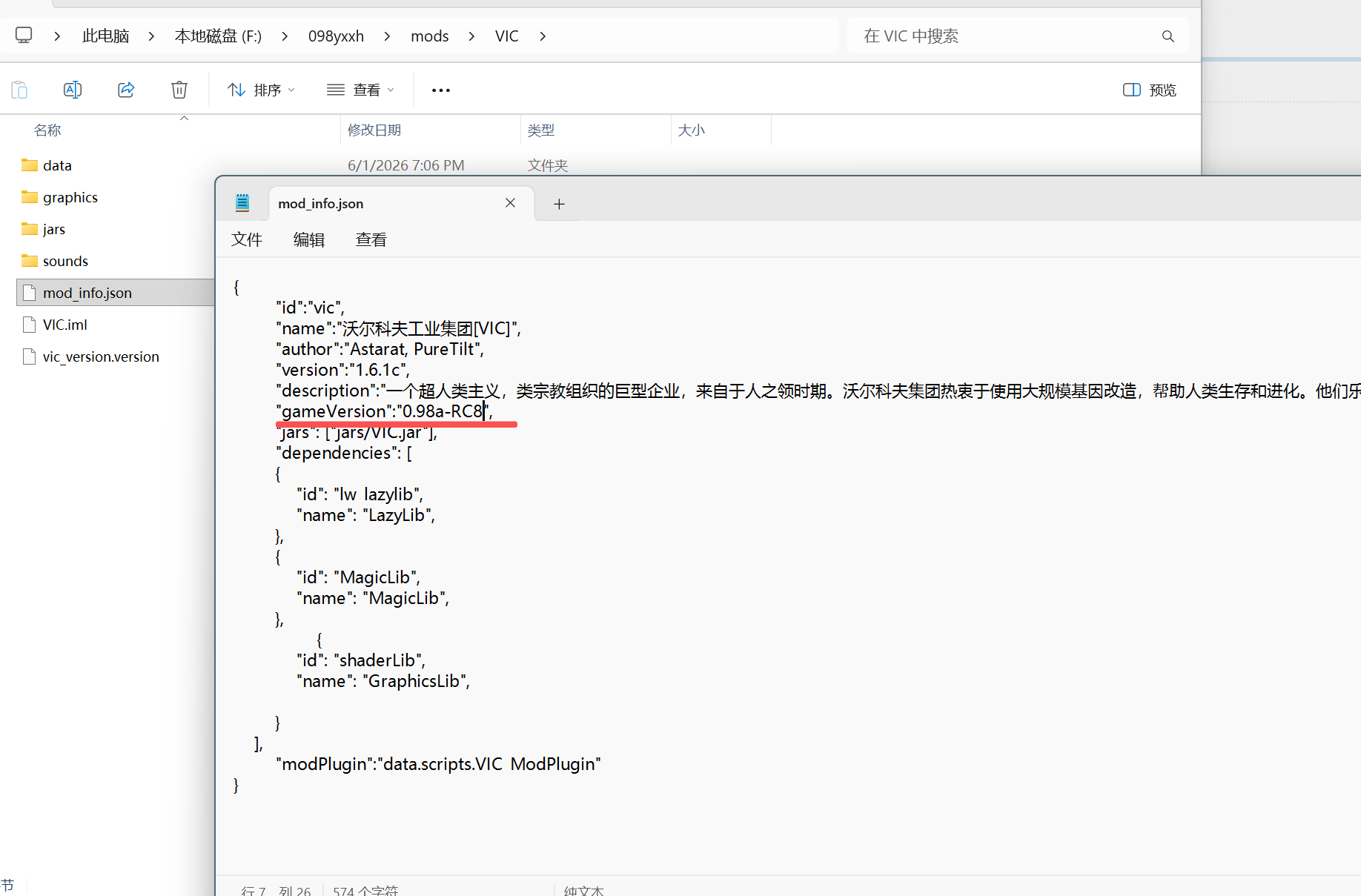The image size is (1361, 896).
Task: Click 本地磁盘 (F:) breadcrumb segment
Action: pos(218,36)
